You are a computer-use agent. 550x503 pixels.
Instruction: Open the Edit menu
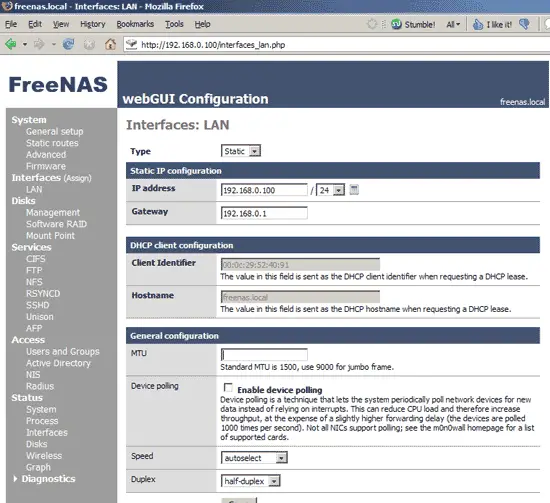click(35, 24)
